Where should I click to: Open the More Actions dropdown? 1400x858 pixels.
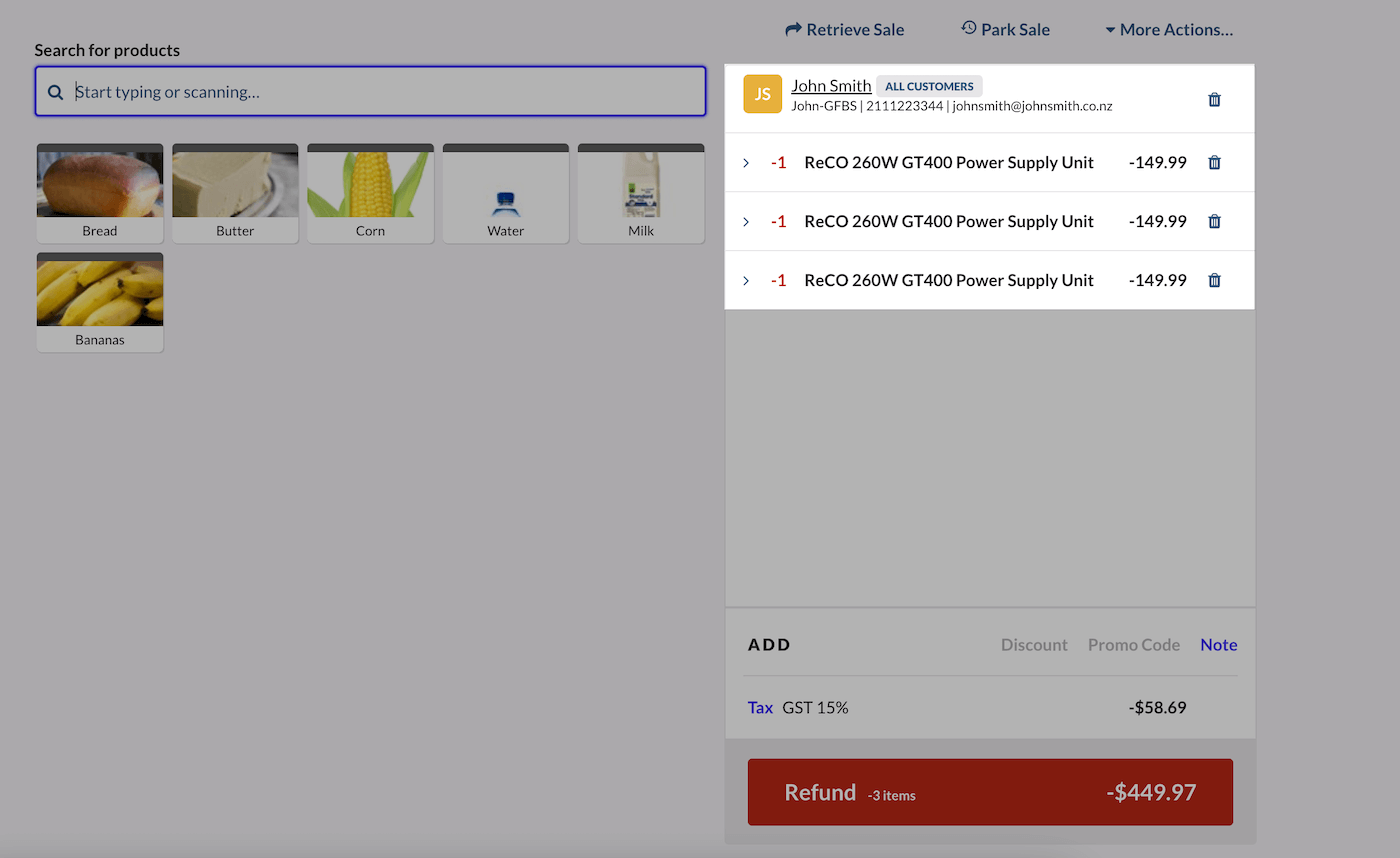point(1170,29)
